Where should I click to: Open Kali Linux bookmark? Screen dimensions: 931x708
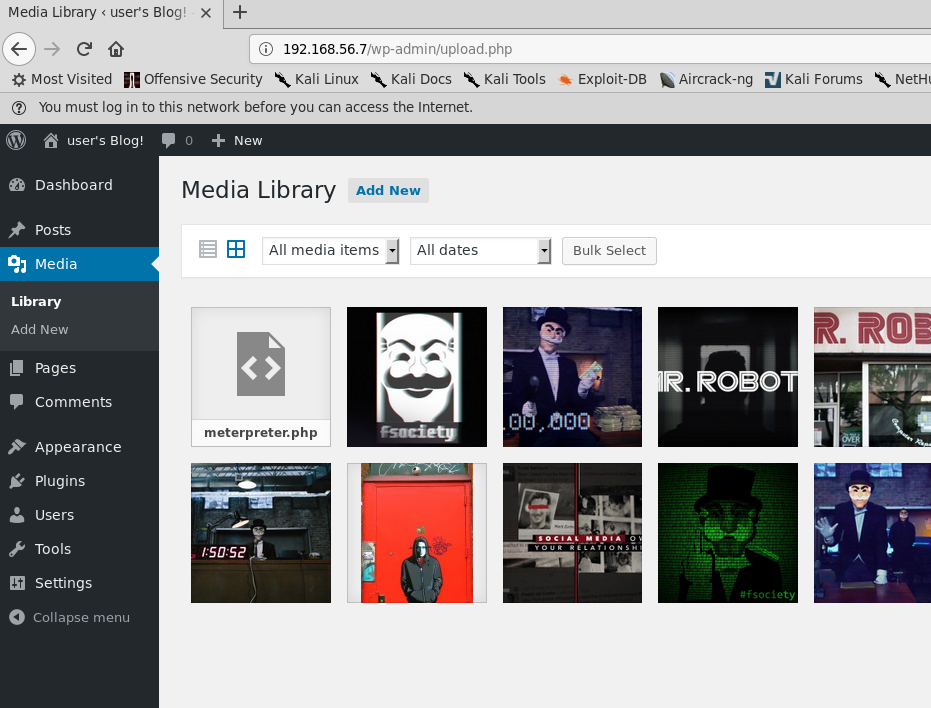coord(316,79)
